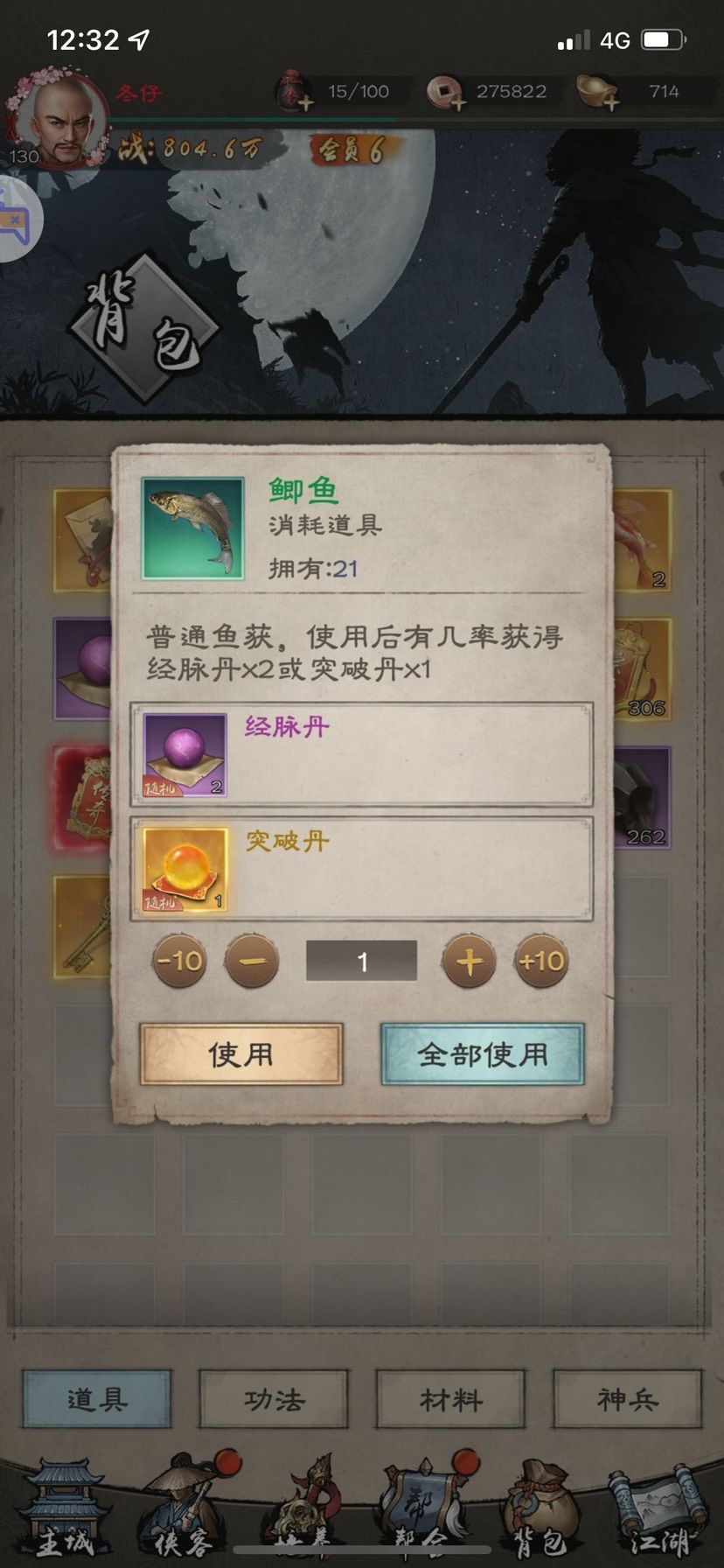Increase quantity by one
The width and height of the screenshot is (724, 1568).
pos(470,962)
